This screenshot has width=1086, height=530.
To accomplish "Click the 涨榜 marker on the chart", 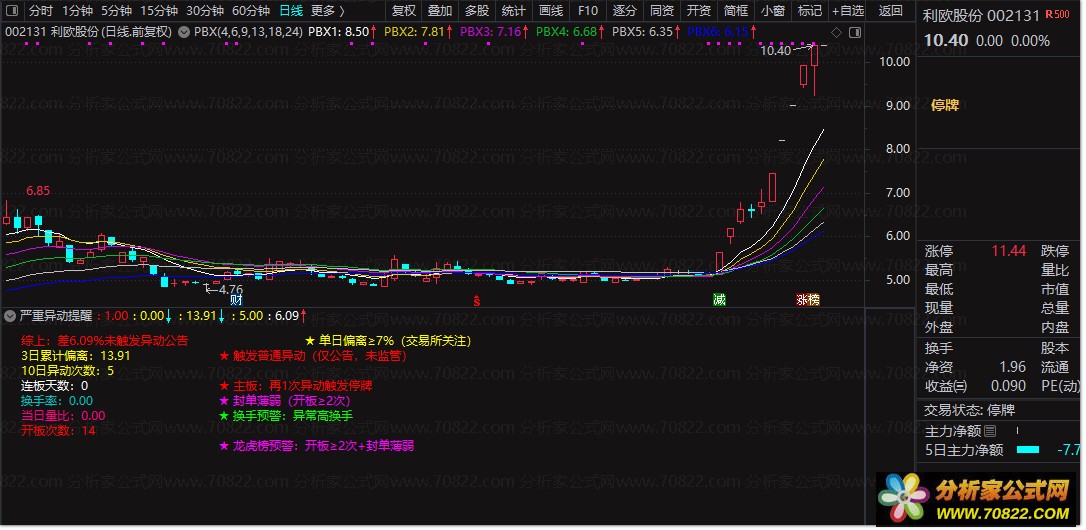I will click(808, 300).
